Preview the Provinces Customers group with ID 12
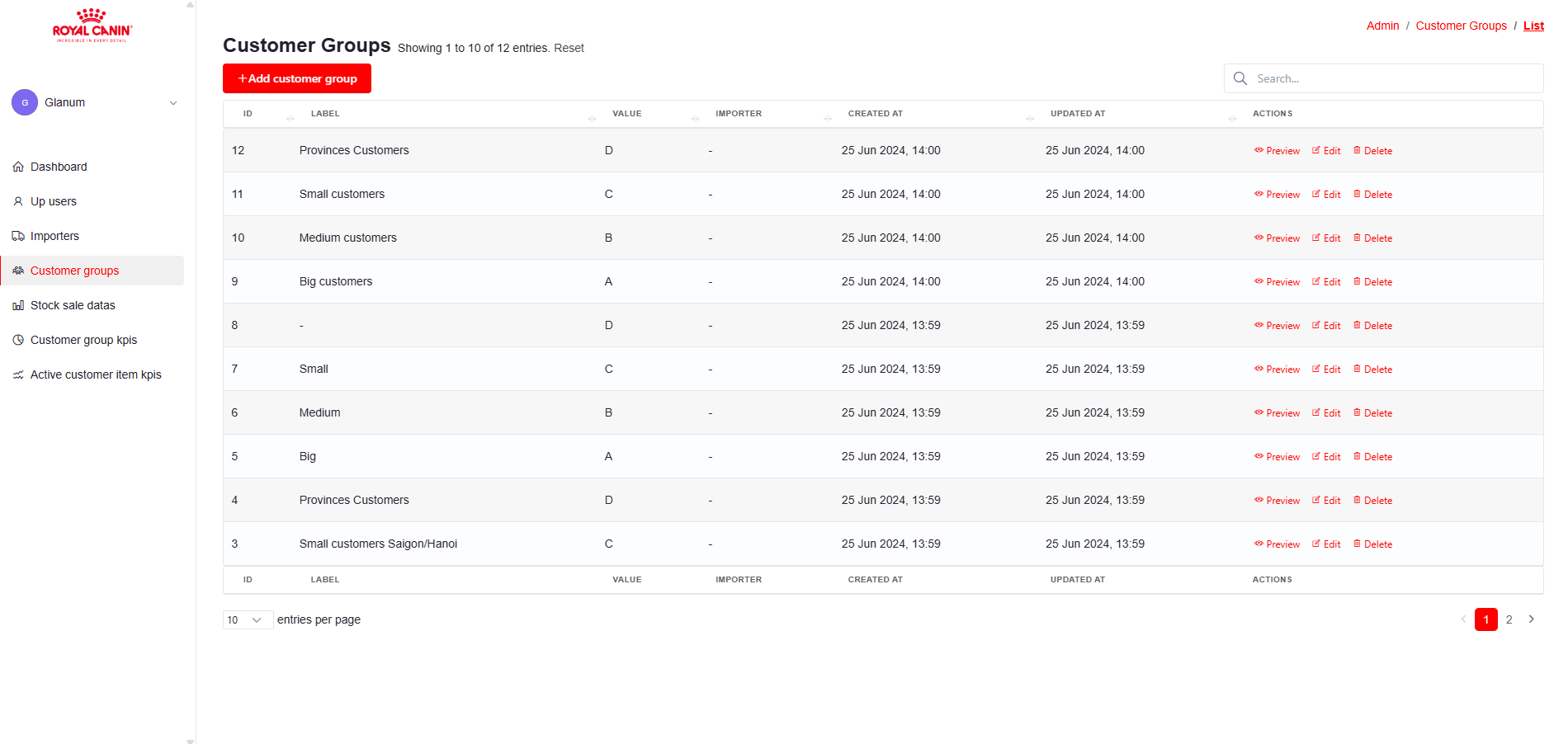The height and width of the screenshot is (744, 1568). tap(1277, 151)
